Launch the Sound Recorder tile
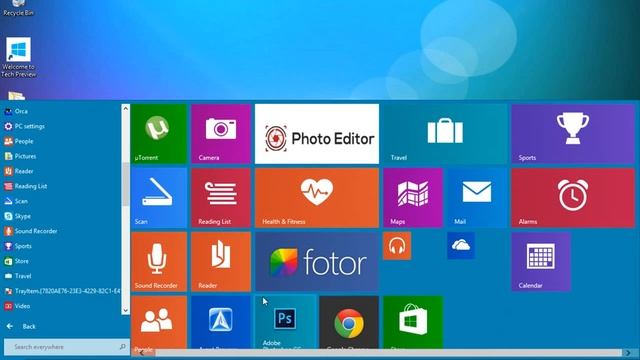640x360 pixels. click(x=159, y=262)
